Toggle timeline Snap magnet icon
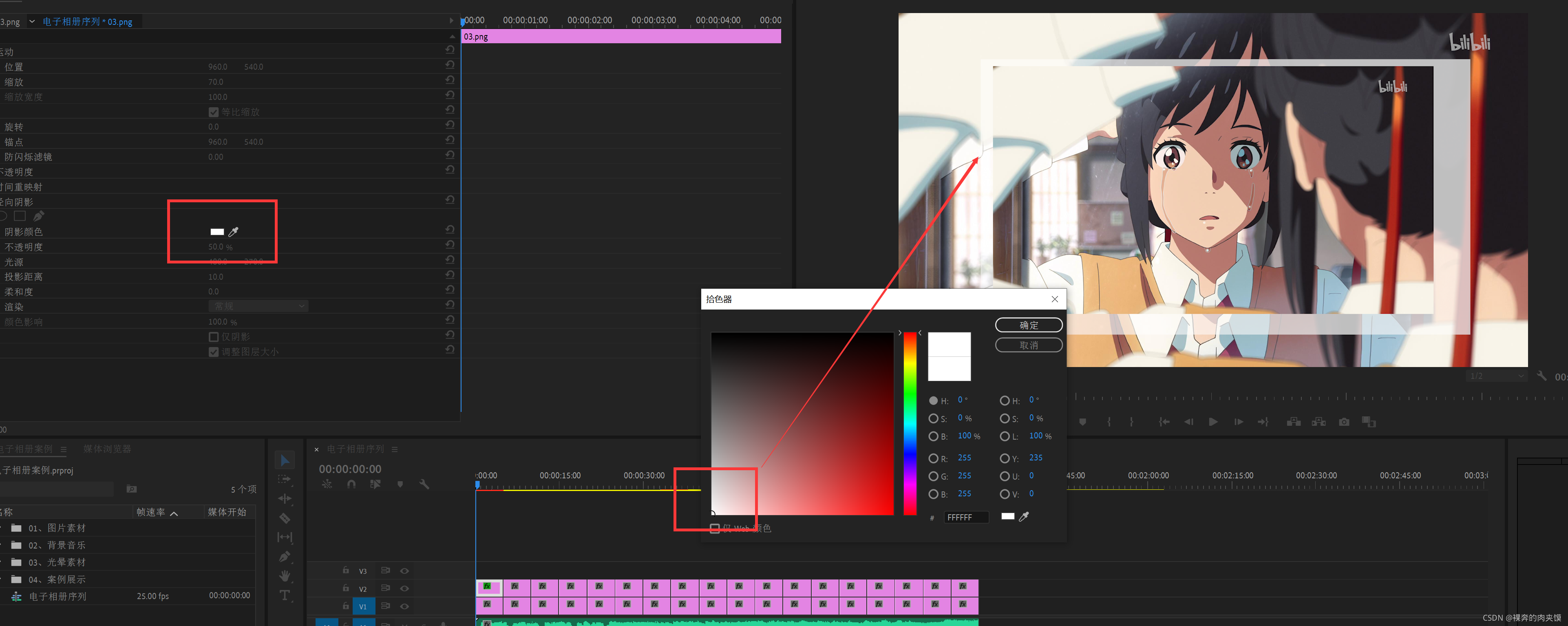Image resolution: width=1568 pixels, height=626 pixels. (x=351, y=484)
